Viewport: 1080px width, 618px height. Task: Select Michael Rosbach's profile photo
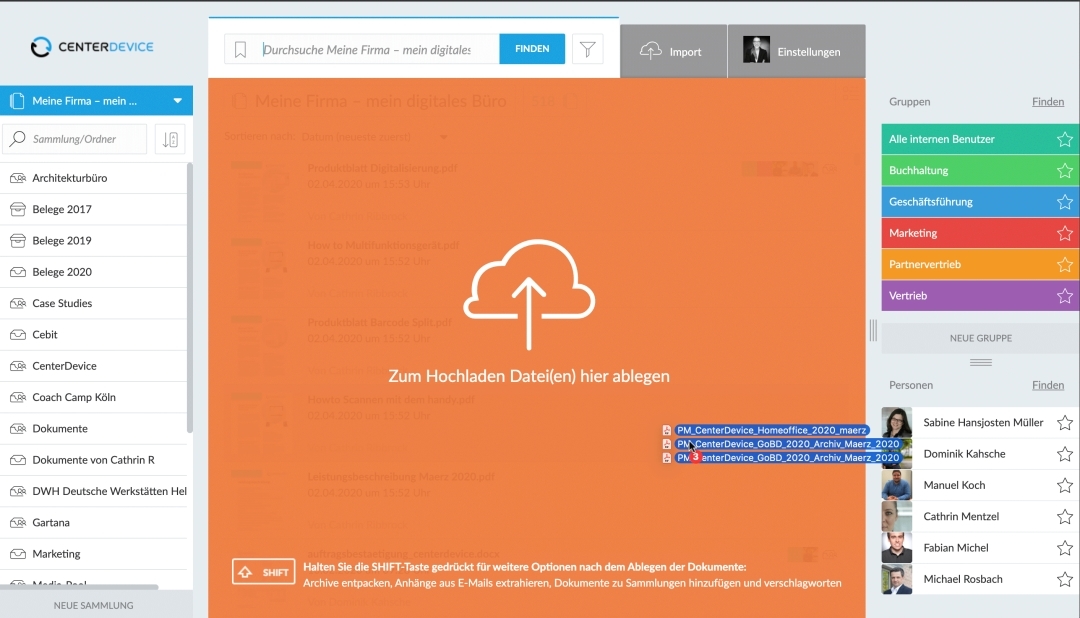tap(897, 579)
